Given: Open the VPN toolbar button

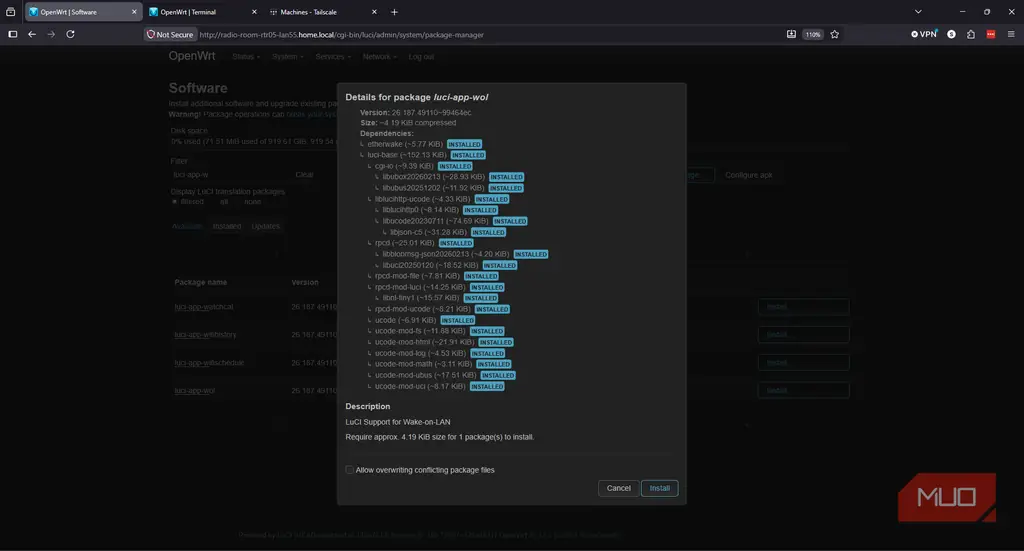Looking at the screenshot, I should tap(923, 35).
